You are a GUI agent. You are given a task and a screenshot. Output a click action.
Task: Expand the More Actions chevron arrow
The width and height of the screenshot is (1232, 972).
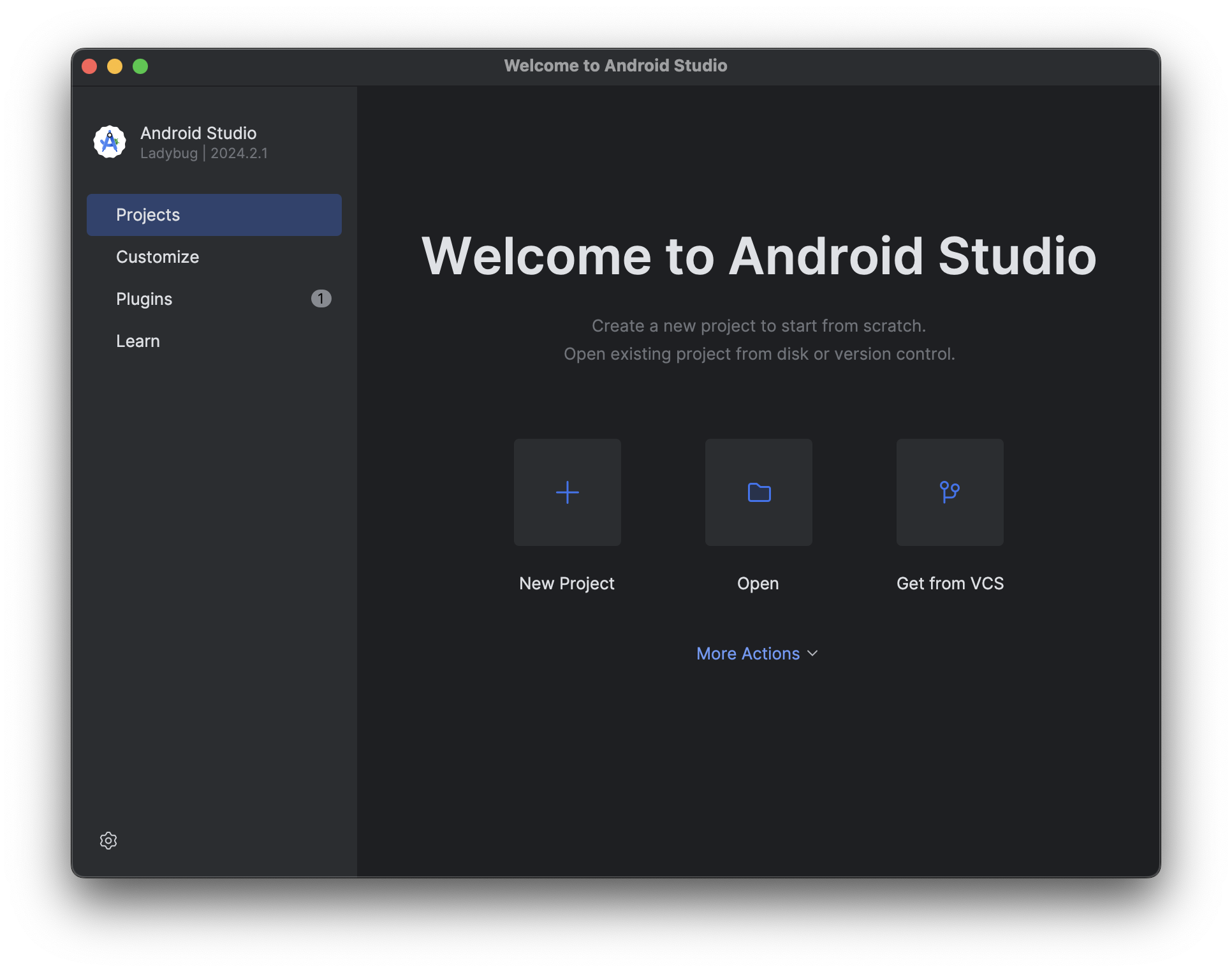(x=812, y=654)
